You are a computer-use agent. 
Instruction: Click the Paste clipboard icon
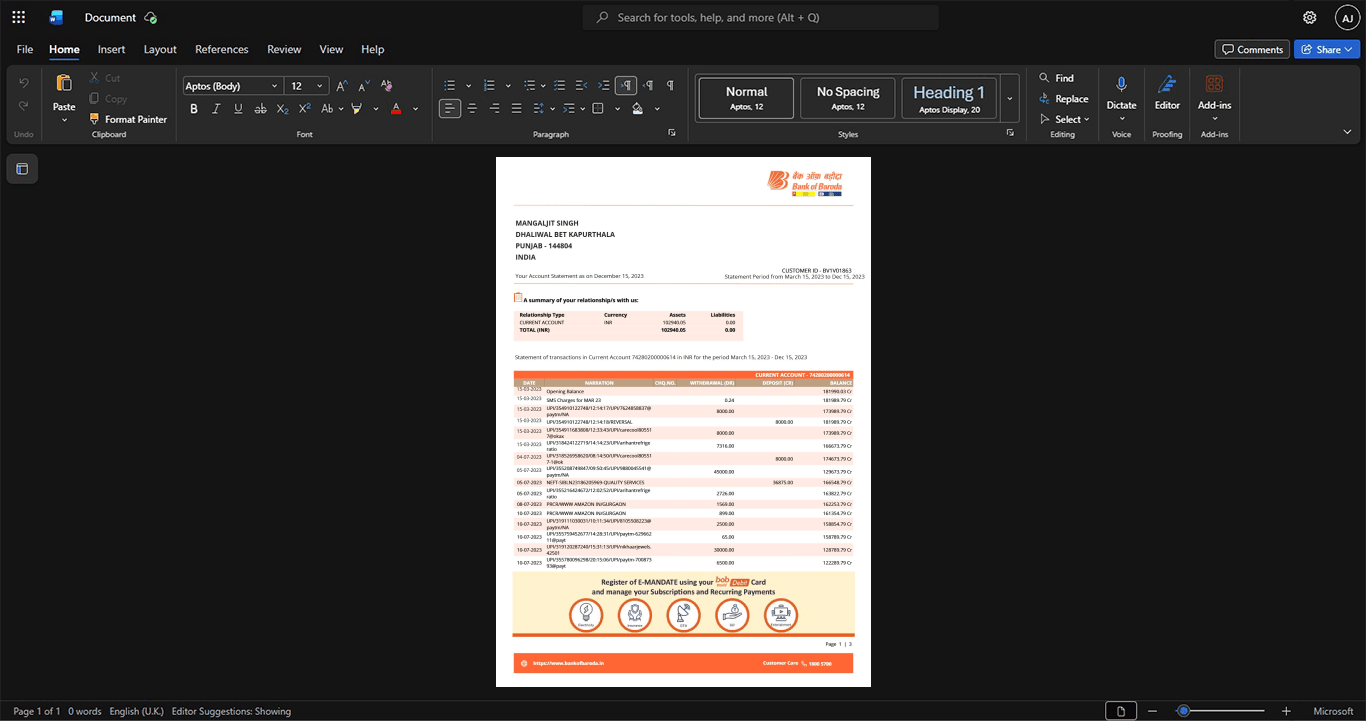[x=64, y=83]
